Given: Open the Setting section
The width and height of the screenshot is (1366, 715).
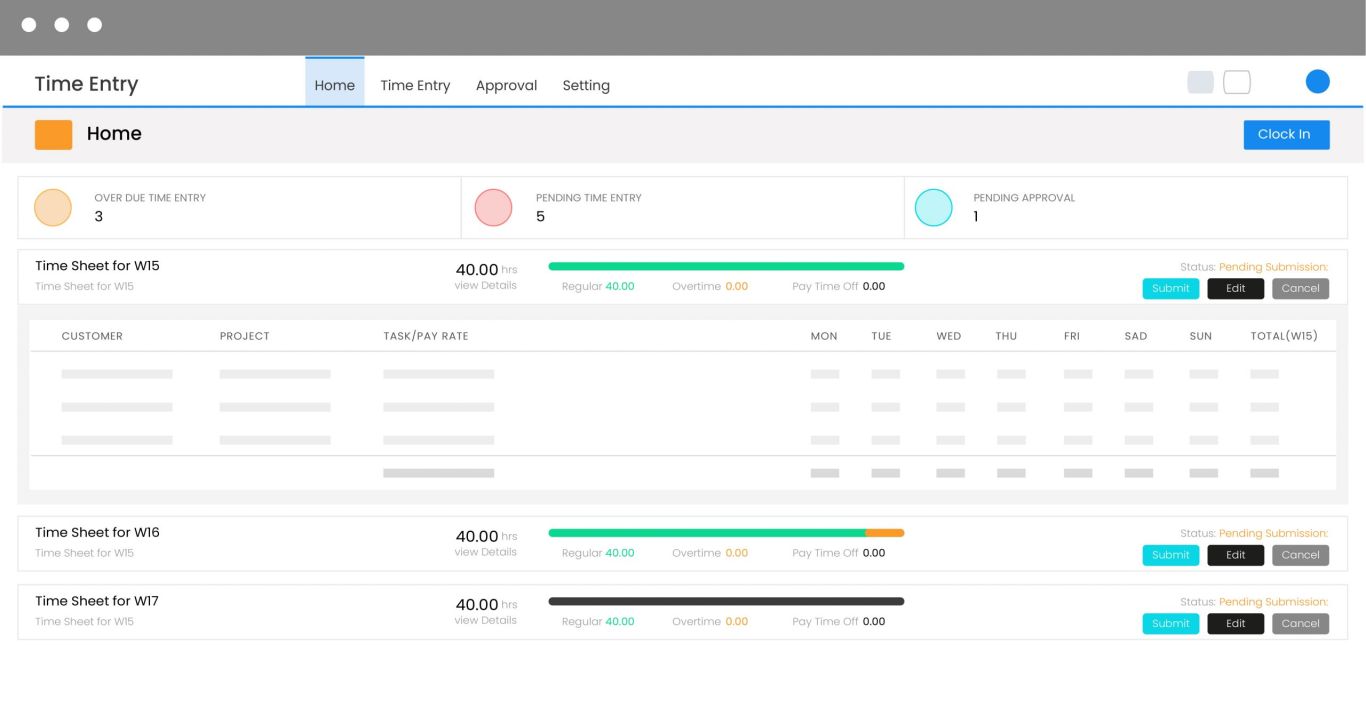Looking at the screenshot, I should [586, 85].
